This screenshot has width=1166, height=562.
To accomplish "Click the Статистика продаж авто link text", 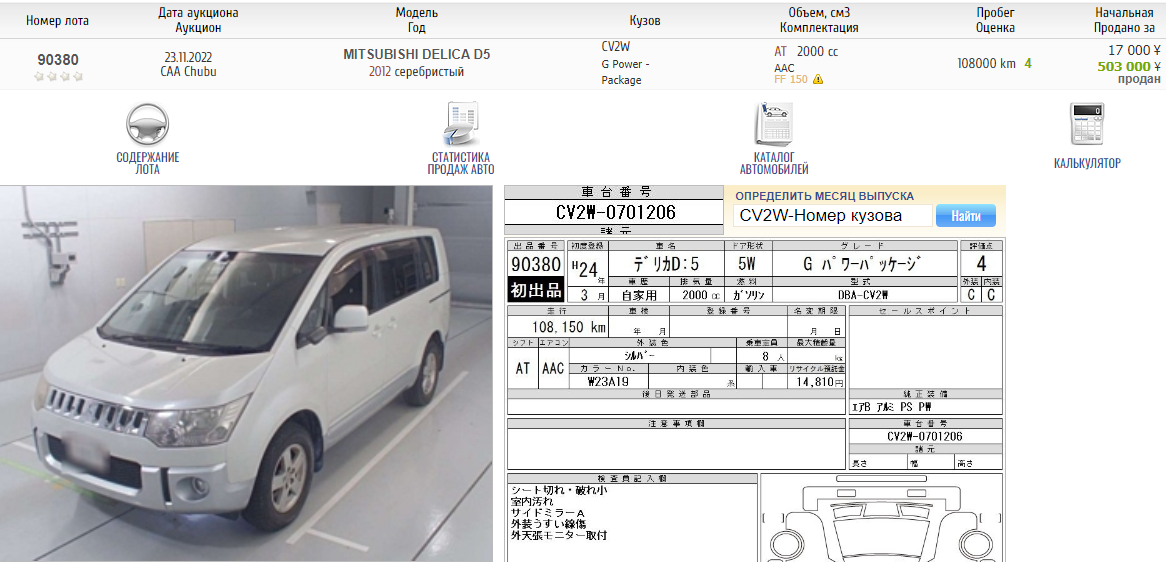I will click(460, 164).
